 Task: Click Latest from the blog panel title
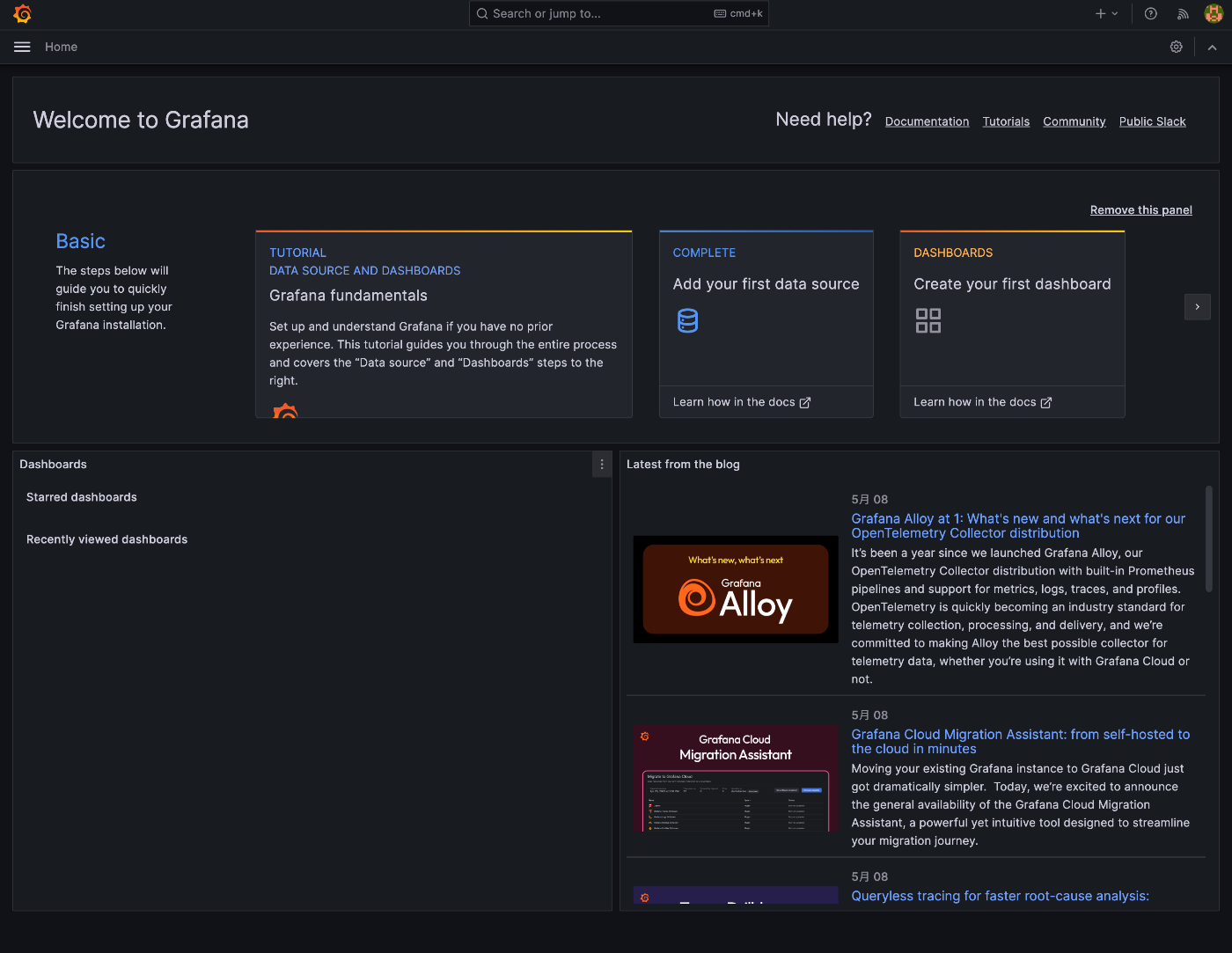pos(683,465)
